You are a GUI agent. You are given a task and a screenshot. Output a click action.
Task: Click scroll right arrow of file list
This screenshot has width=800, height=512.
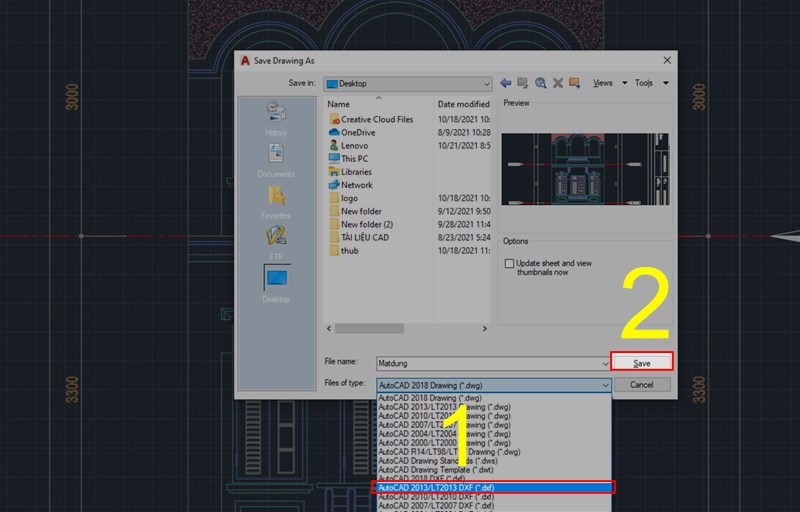coord(485,328)
